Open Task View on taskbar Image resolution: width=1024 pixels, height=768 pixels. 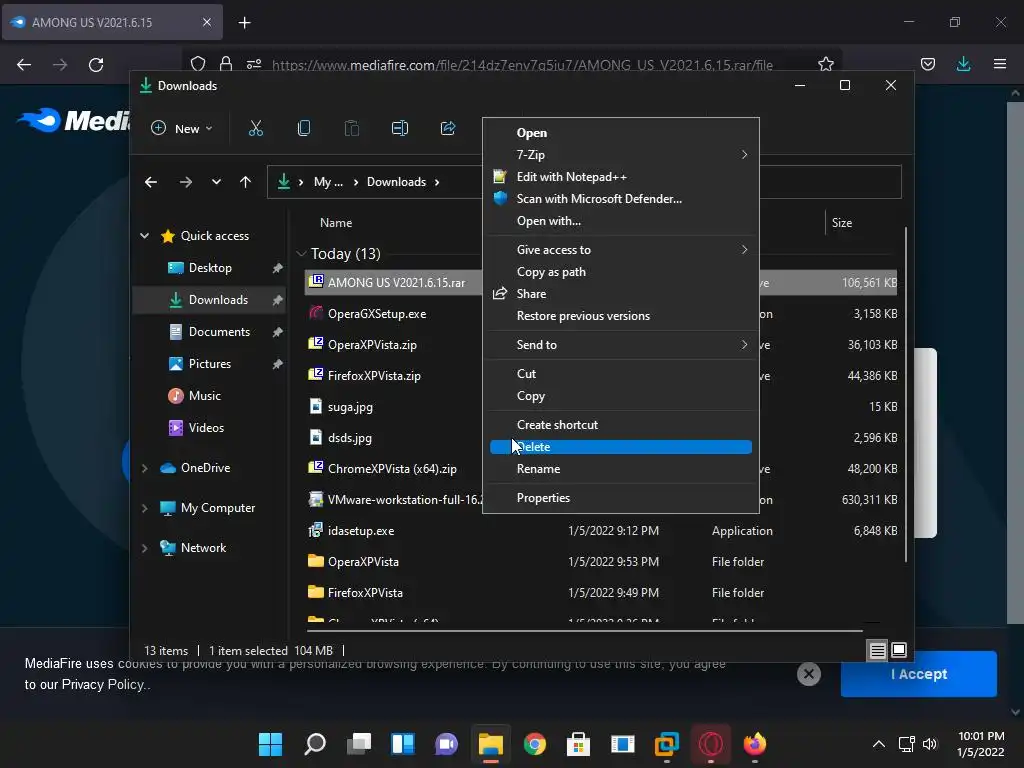359,744
